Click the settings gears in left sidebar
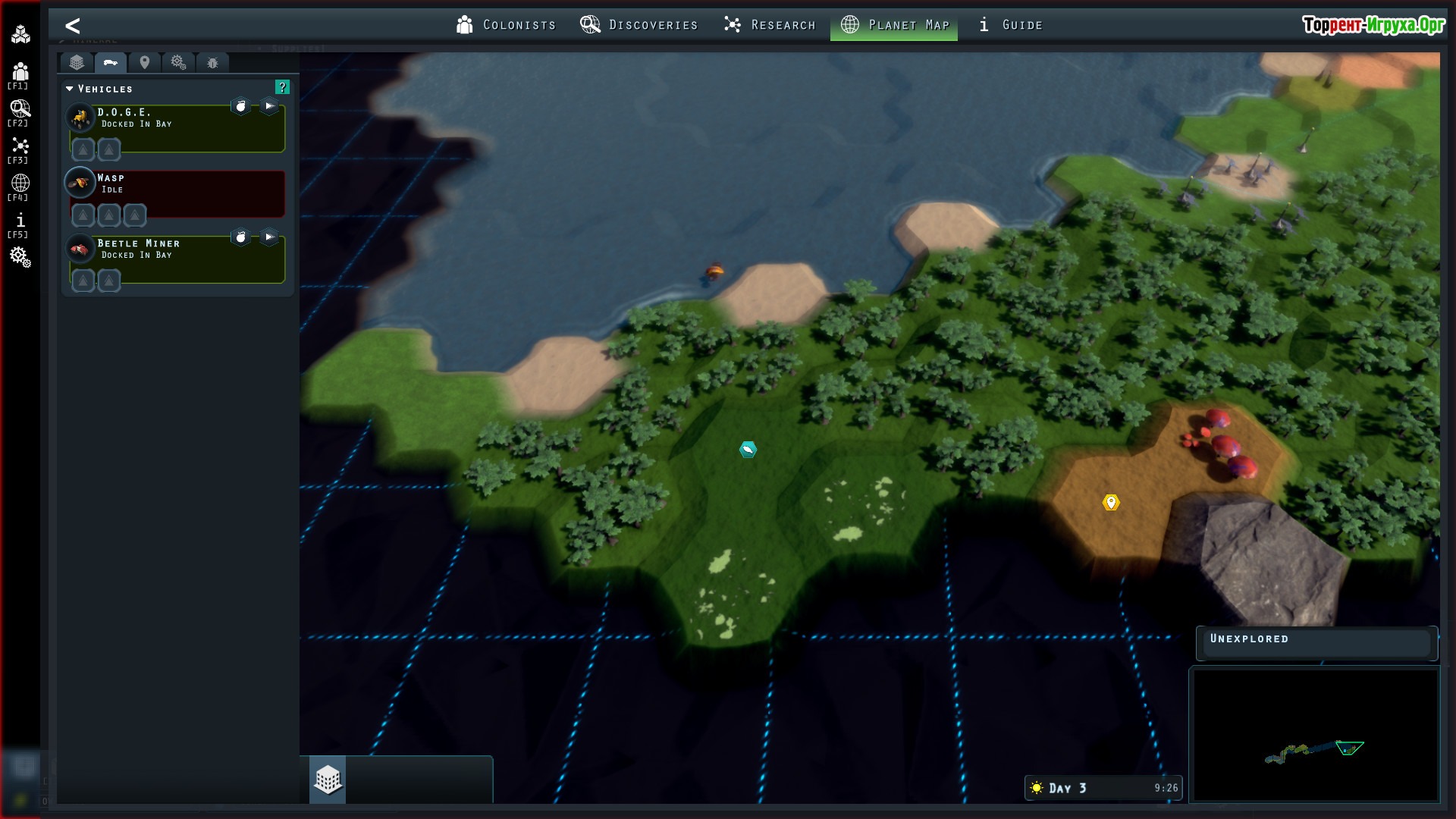The width and height of the screenshot is (1456, 819). pos(20,257)
